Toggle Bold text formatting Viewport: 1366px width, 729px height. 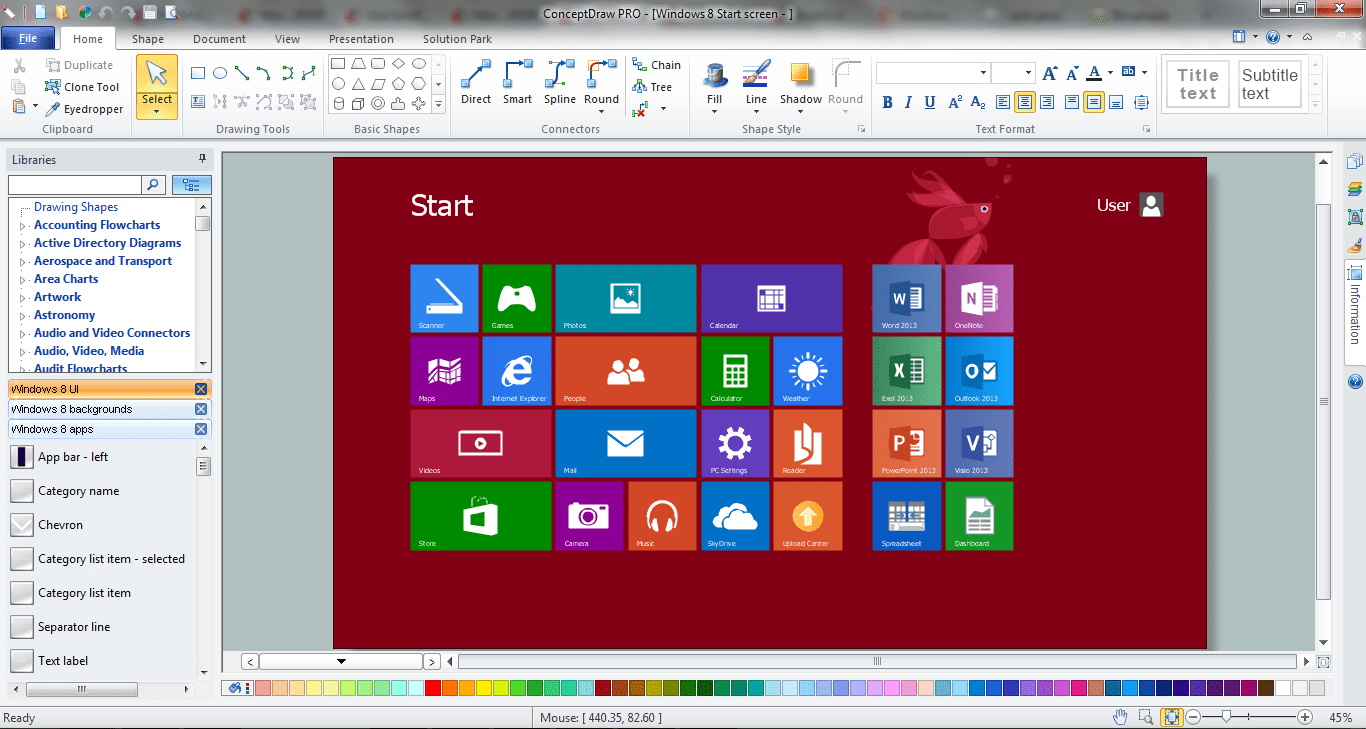(887, 102)
